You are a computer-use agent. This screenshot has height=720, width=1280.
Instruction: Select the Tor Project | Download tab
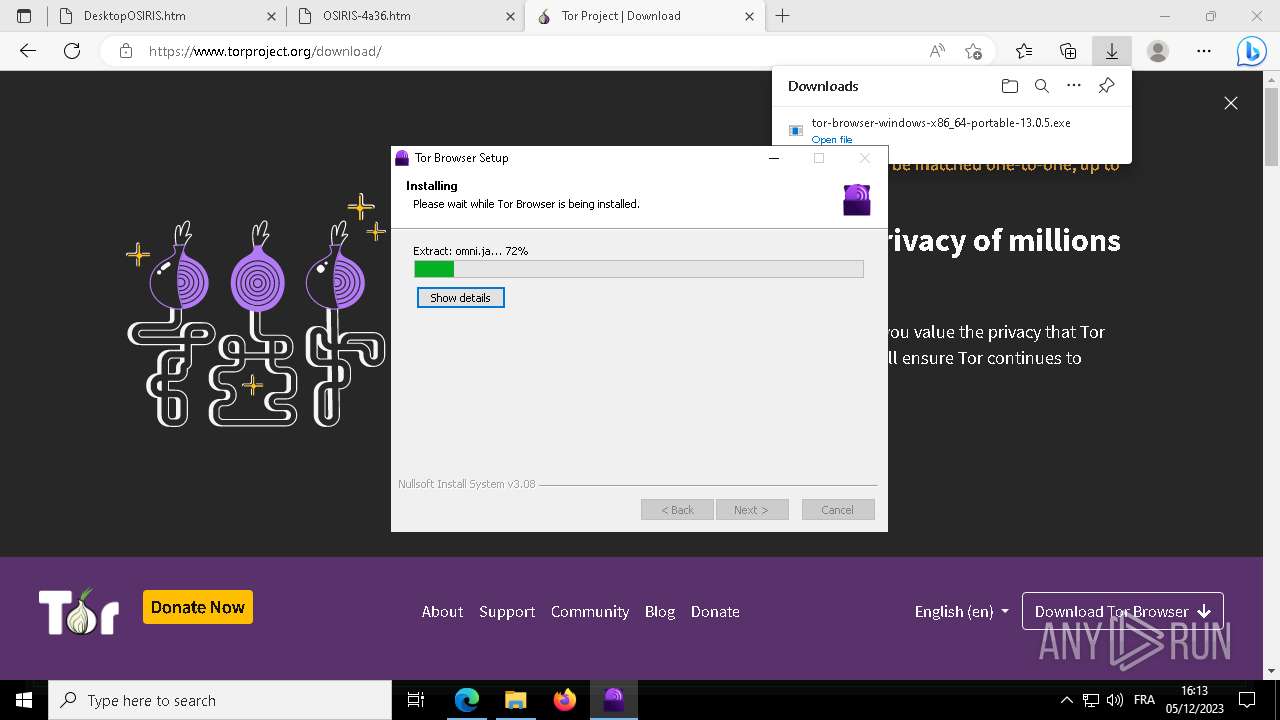tap(646, 16)
